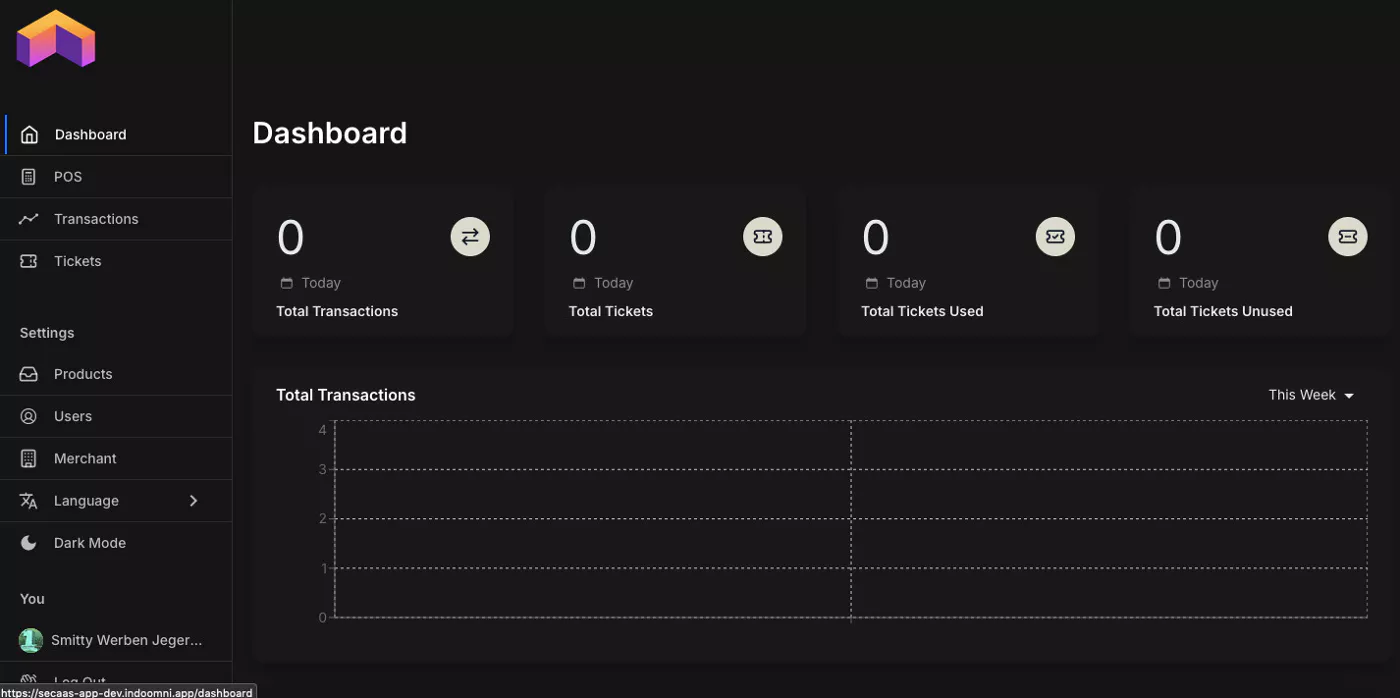Click the Log Out link
The height and width of the screenshot is (698, 1400).
tap(80, 682)
